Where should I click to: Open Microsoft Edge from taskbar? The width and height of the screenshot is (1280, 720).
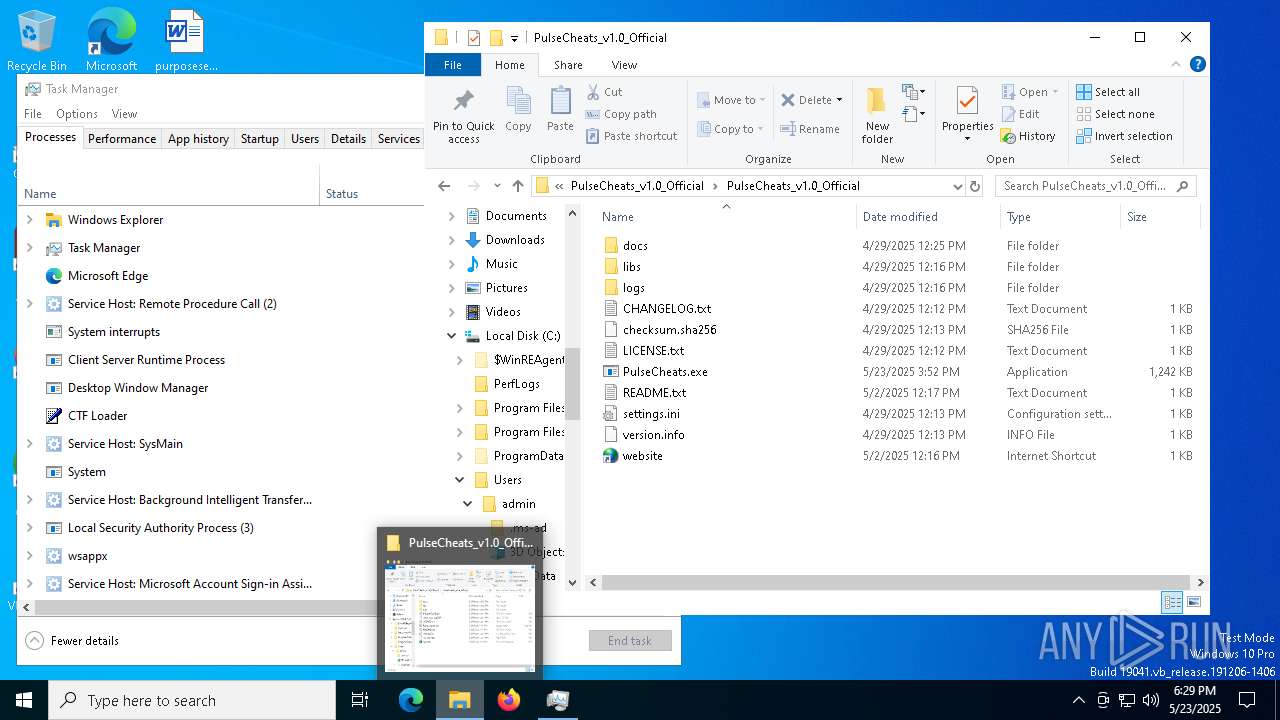[411, 700]
